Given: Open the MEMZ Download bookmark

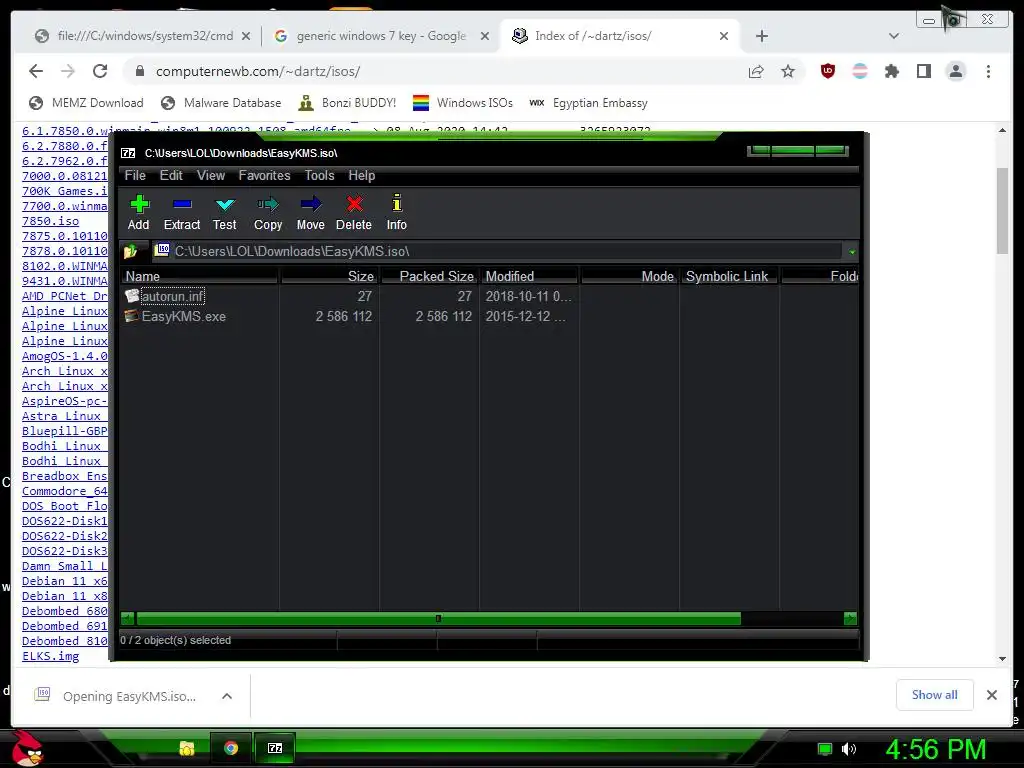Looking at the screenshot, I should pos(86,103).
